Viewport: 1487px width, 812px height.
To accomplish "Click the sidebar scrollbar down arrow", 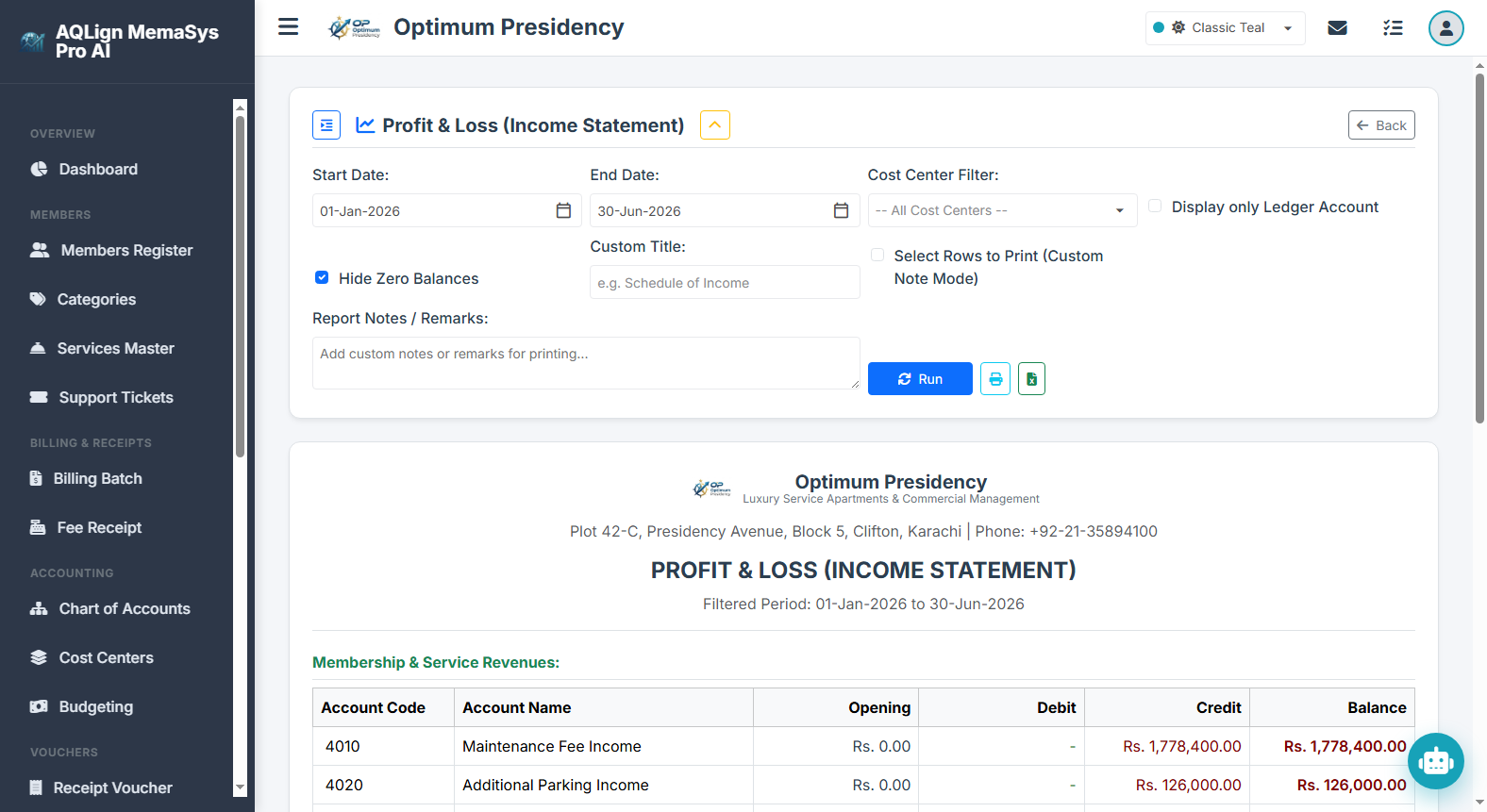I will pyautogui.click(x=240, y=787).
